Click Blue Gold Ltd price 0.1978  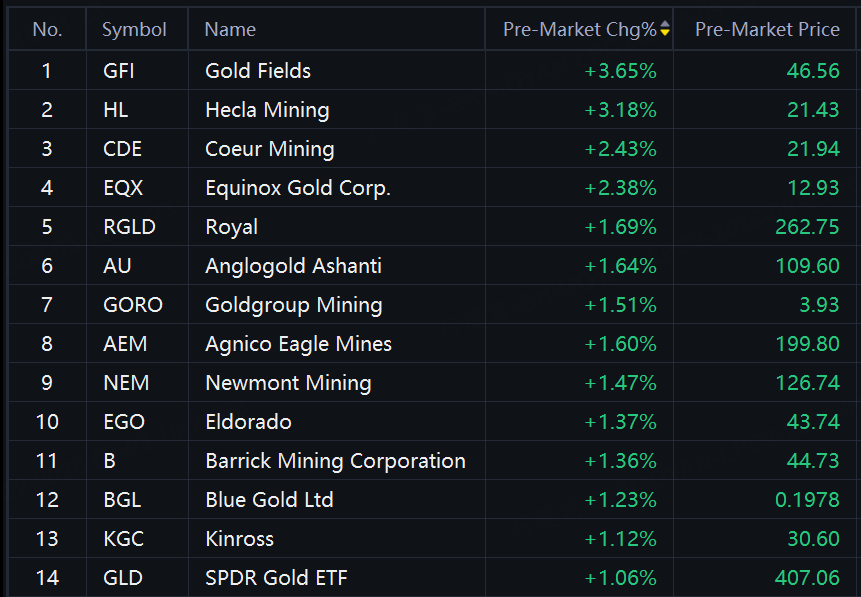(x=807, y=500)
